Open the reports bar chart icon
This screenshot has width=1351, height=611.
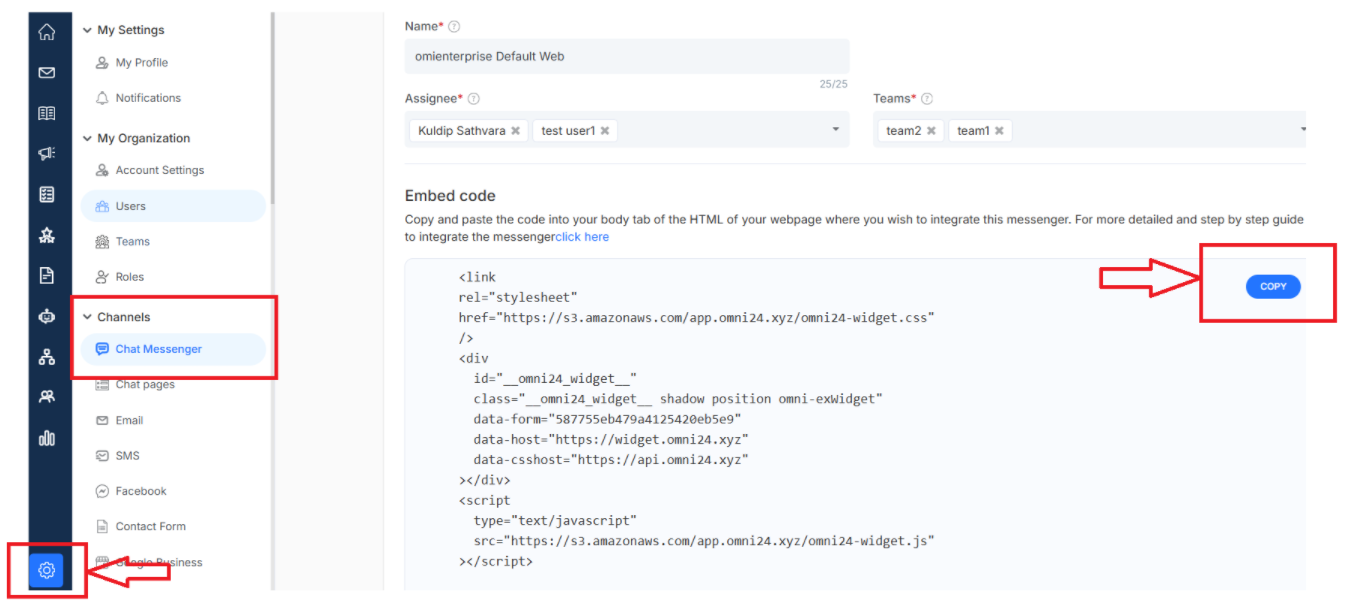point(46,438)
